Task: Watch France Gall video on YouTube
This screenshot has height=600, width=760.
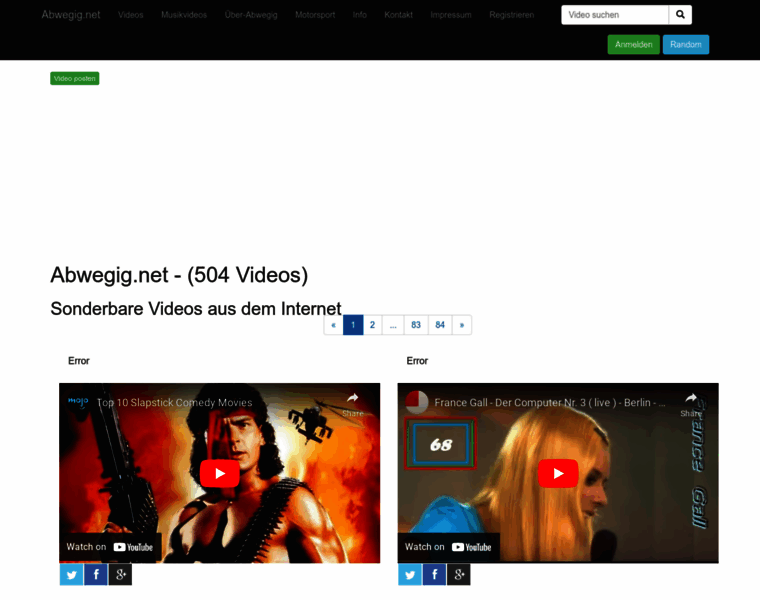Action: coord(448,547)
